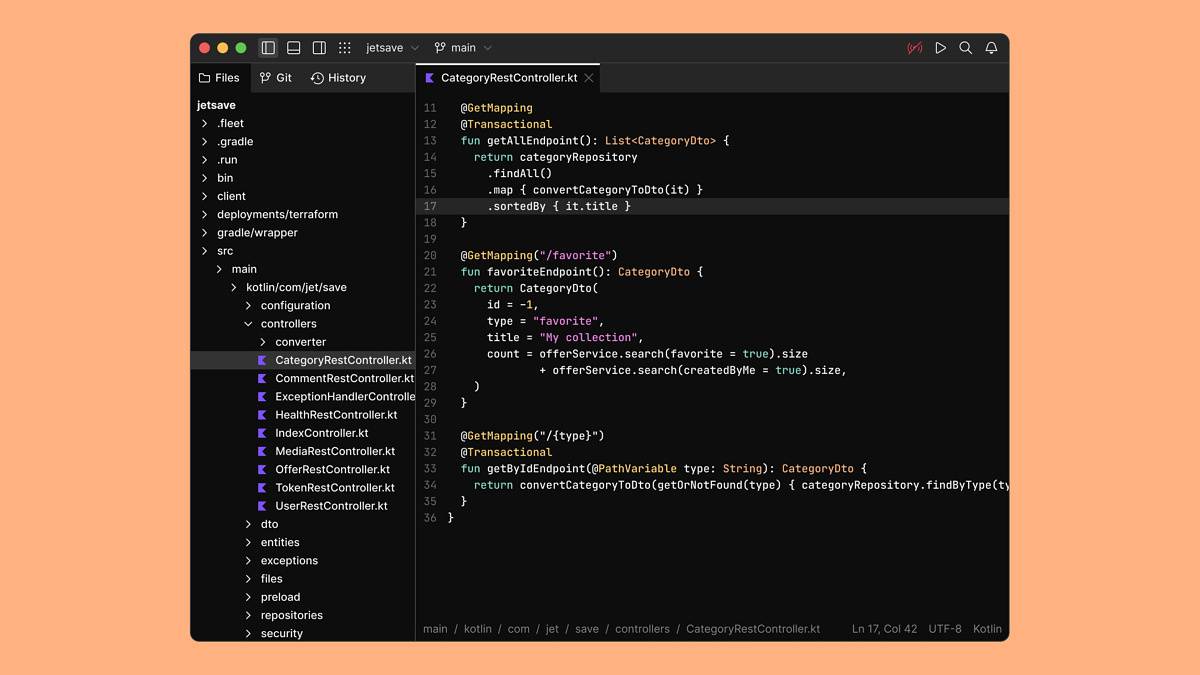Expand the deployments/terraform folder
Image resolution: width=1200 pixels, height=675 pixels.
click(277, 214)
